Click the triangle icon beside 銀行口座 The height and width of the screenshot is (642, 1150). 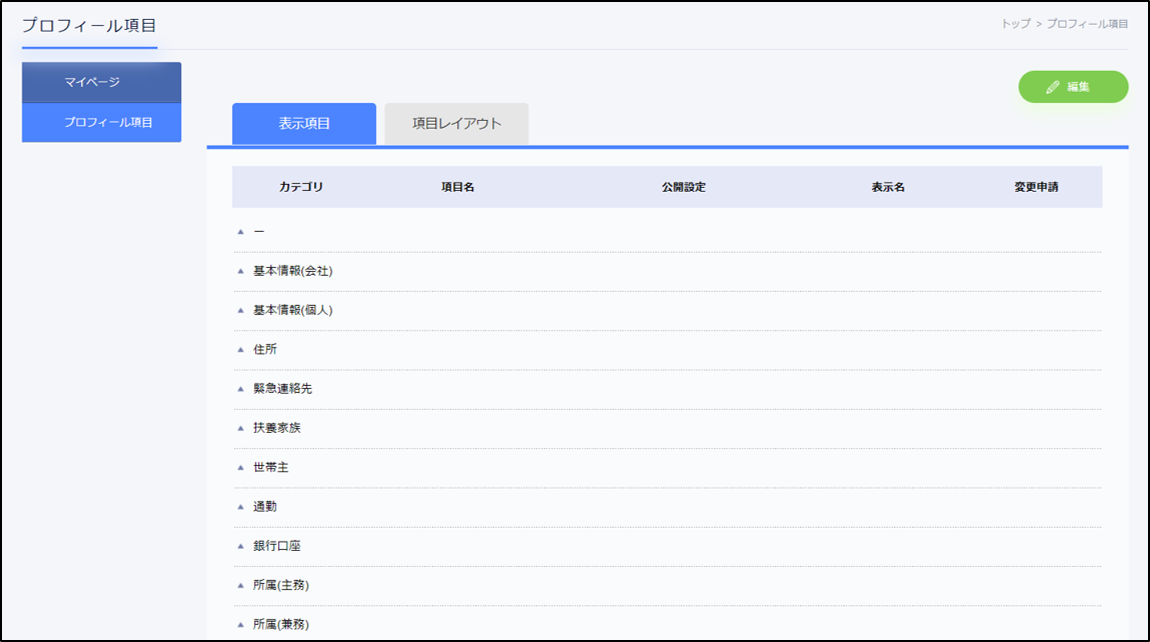pos(240,546)
